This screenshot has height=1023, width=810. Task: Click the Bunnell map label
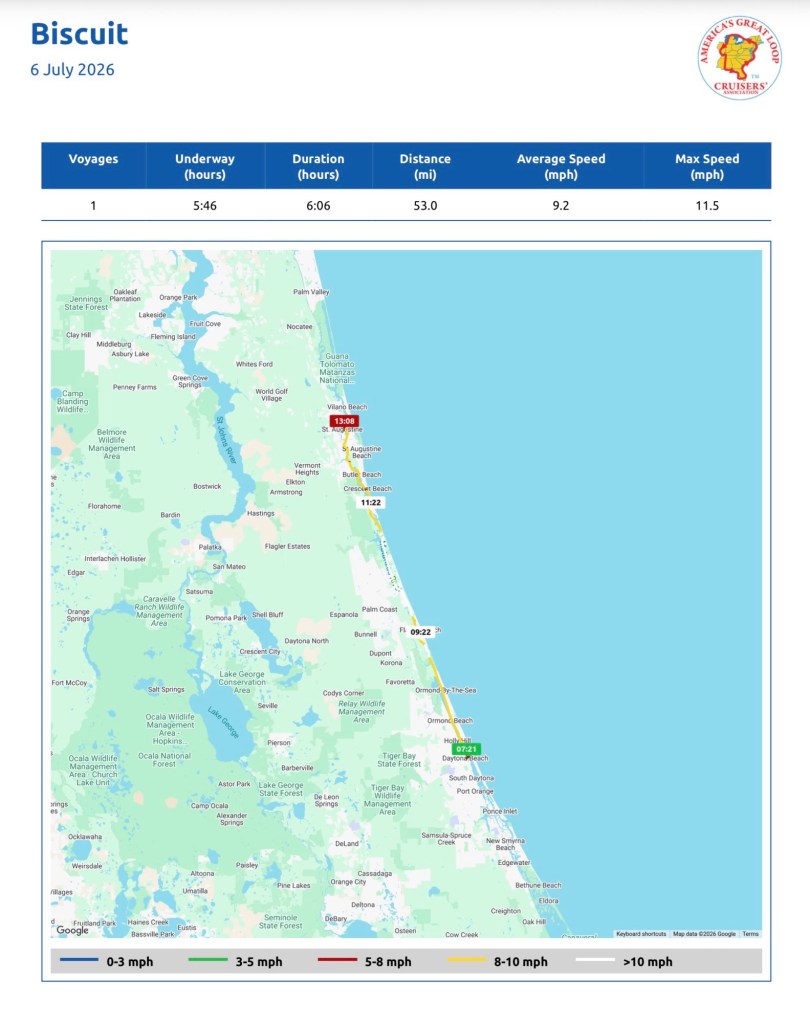point(365,634)
